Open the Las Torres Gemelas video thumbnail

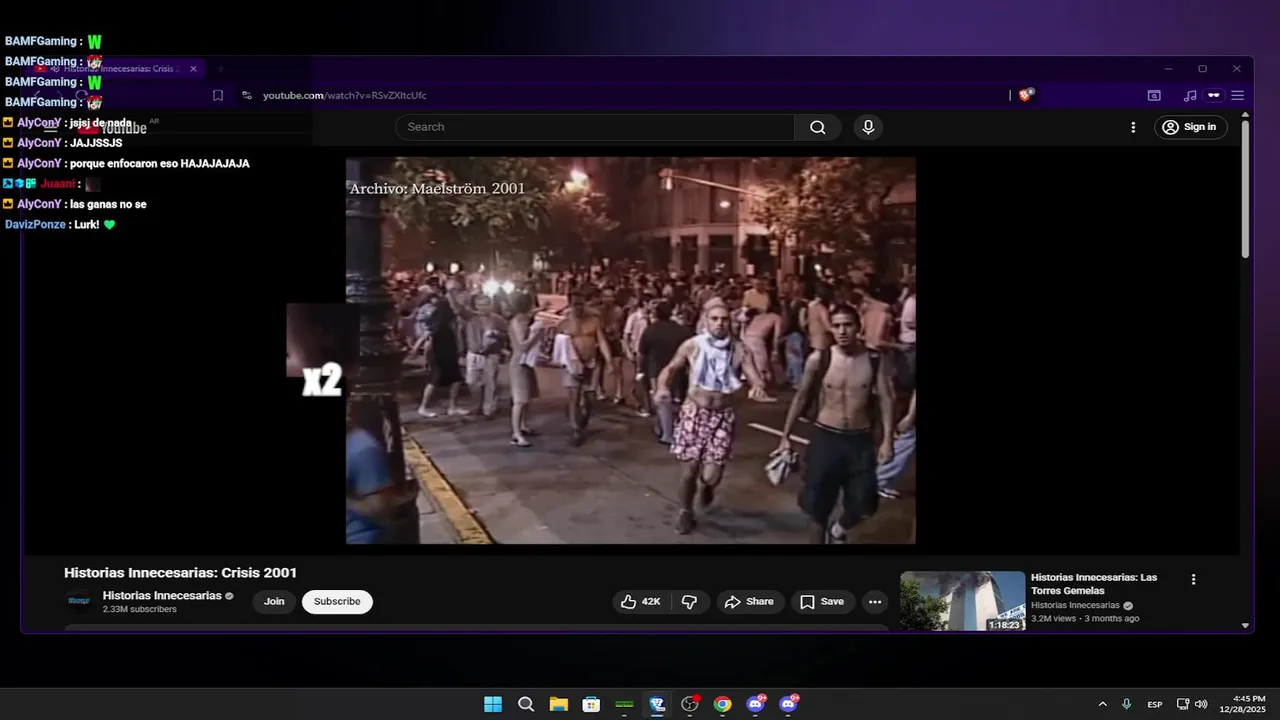click(x=962, y=601)
